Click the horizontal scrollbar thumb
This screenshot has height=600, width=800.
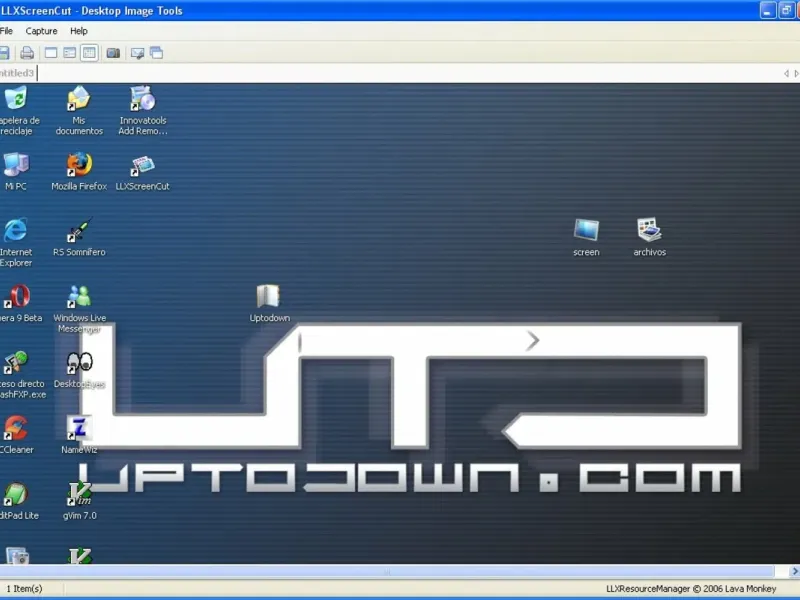click(x=387, y=571)
